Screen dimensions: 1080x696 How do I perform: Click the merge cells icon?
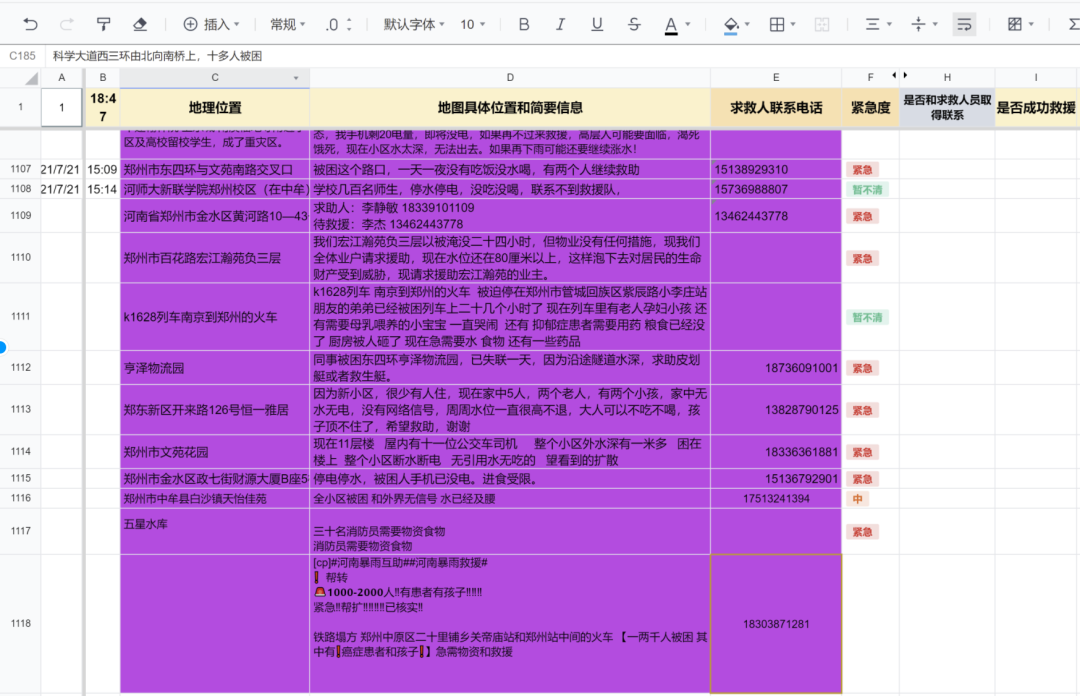822,25
